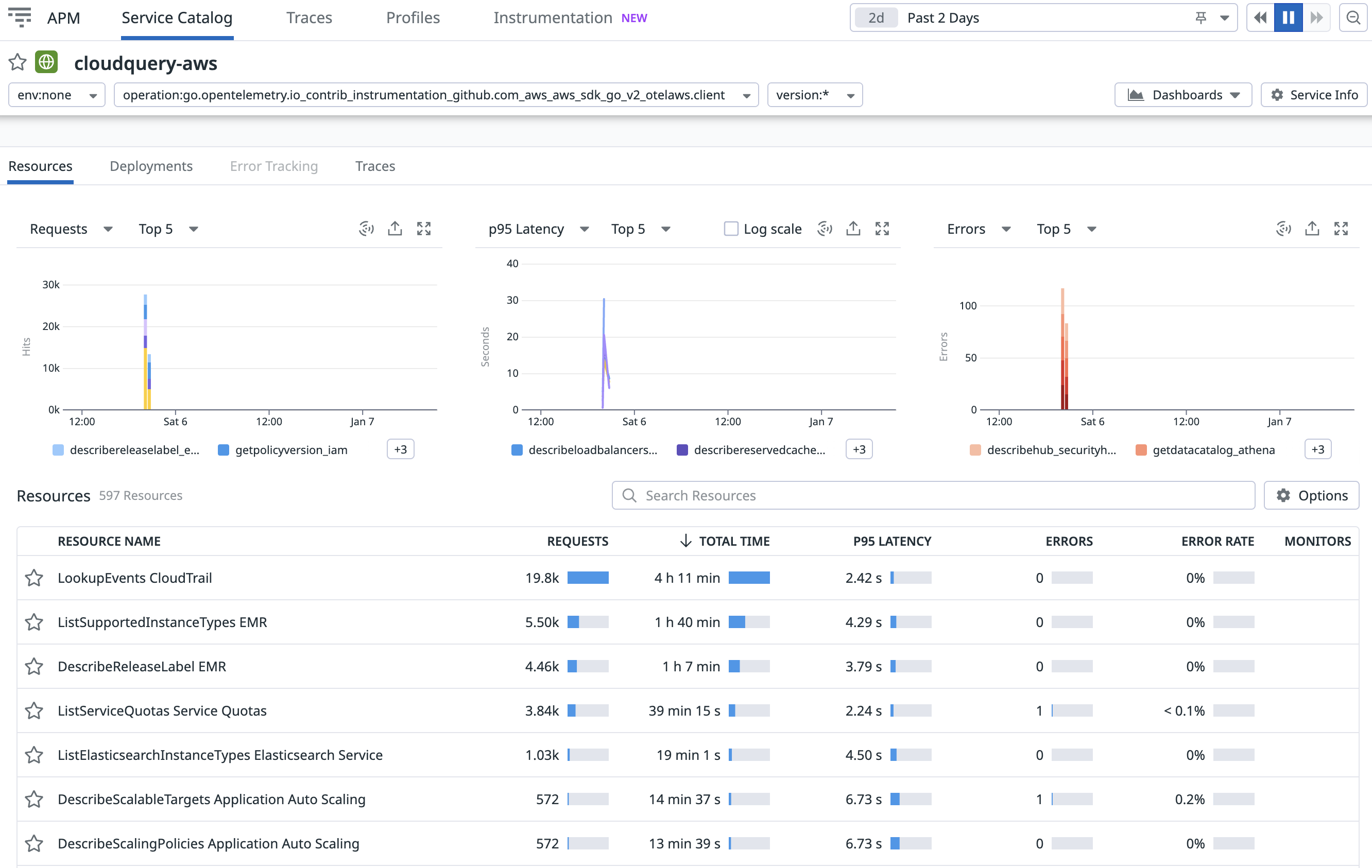The width and height of the screenshot is (1372, 868).
Task: Star the DescribeScalableTargets resource
Action: click(x=34, y=799)
